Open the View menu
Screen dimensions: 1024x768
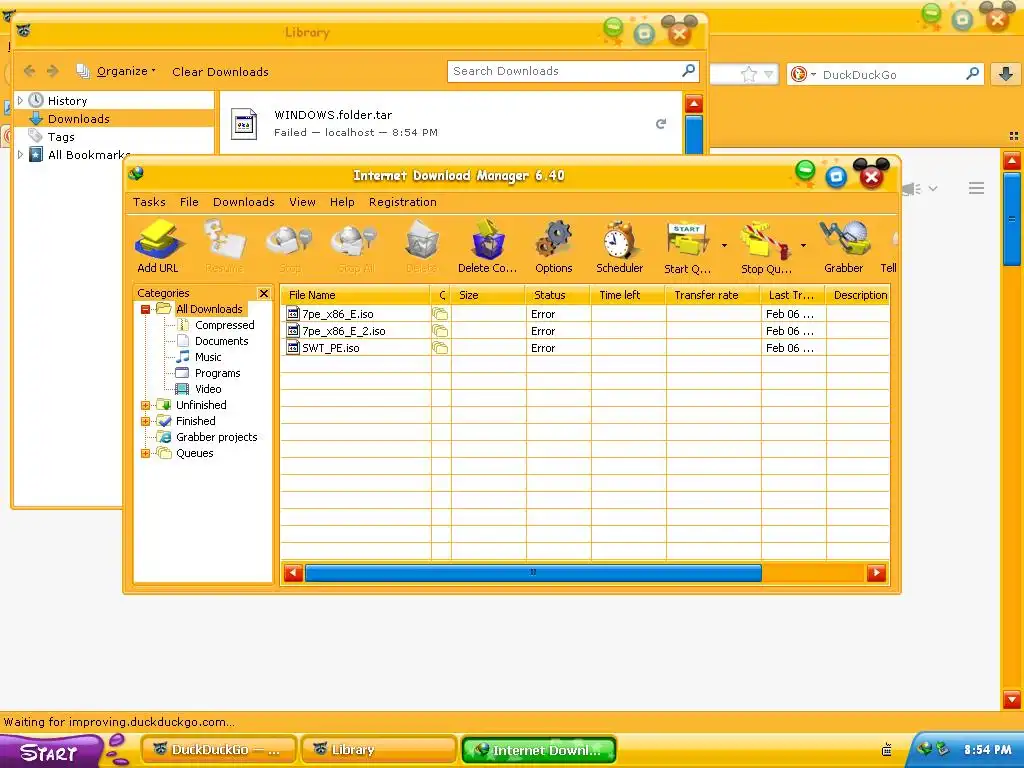click(302, 202)
